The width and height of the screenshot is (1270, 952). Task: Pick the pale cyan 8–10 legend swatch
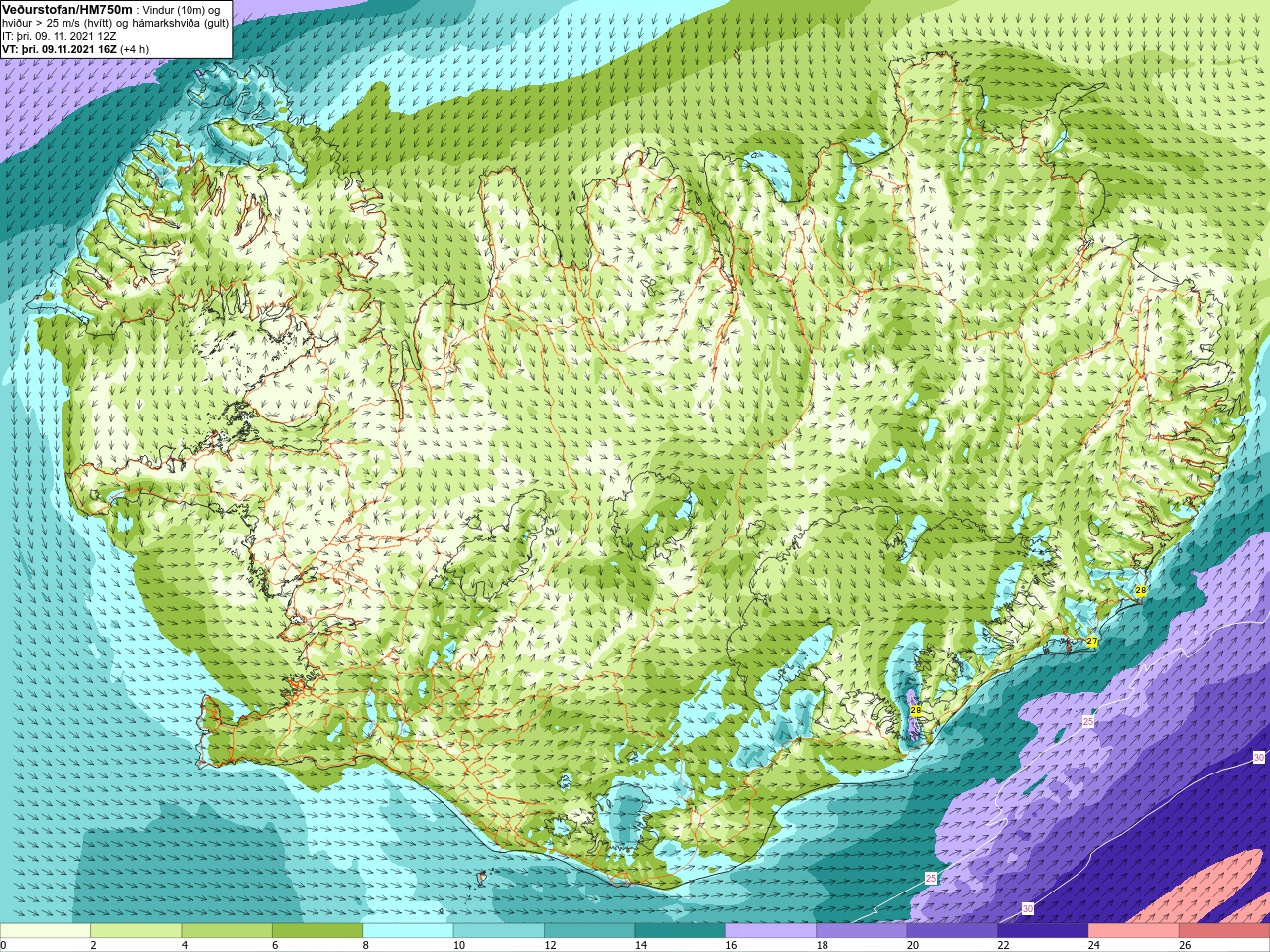click(409, 931)
